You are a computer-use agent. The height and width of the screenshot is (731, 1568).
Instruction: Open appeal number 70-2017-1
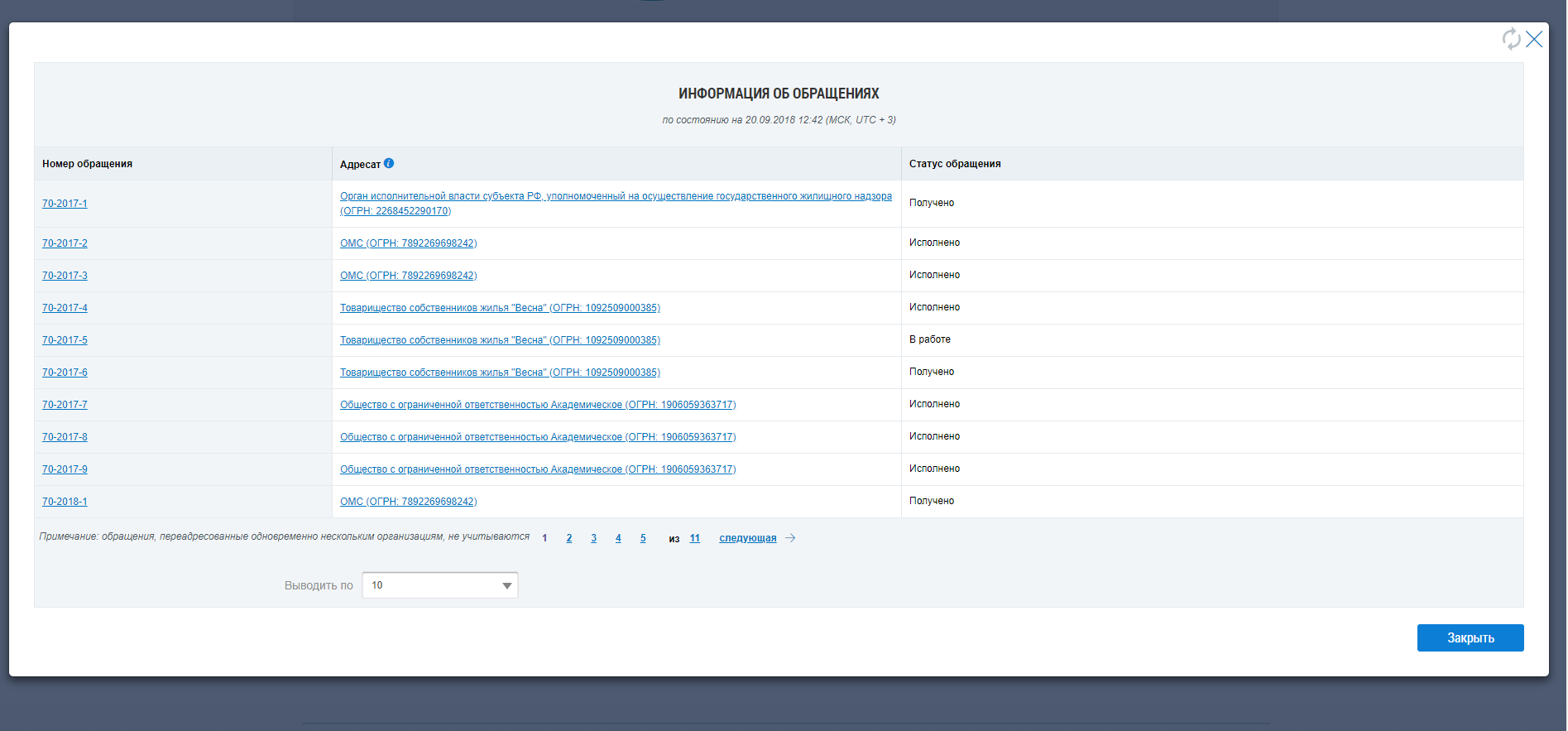click(x=65, y=204)
